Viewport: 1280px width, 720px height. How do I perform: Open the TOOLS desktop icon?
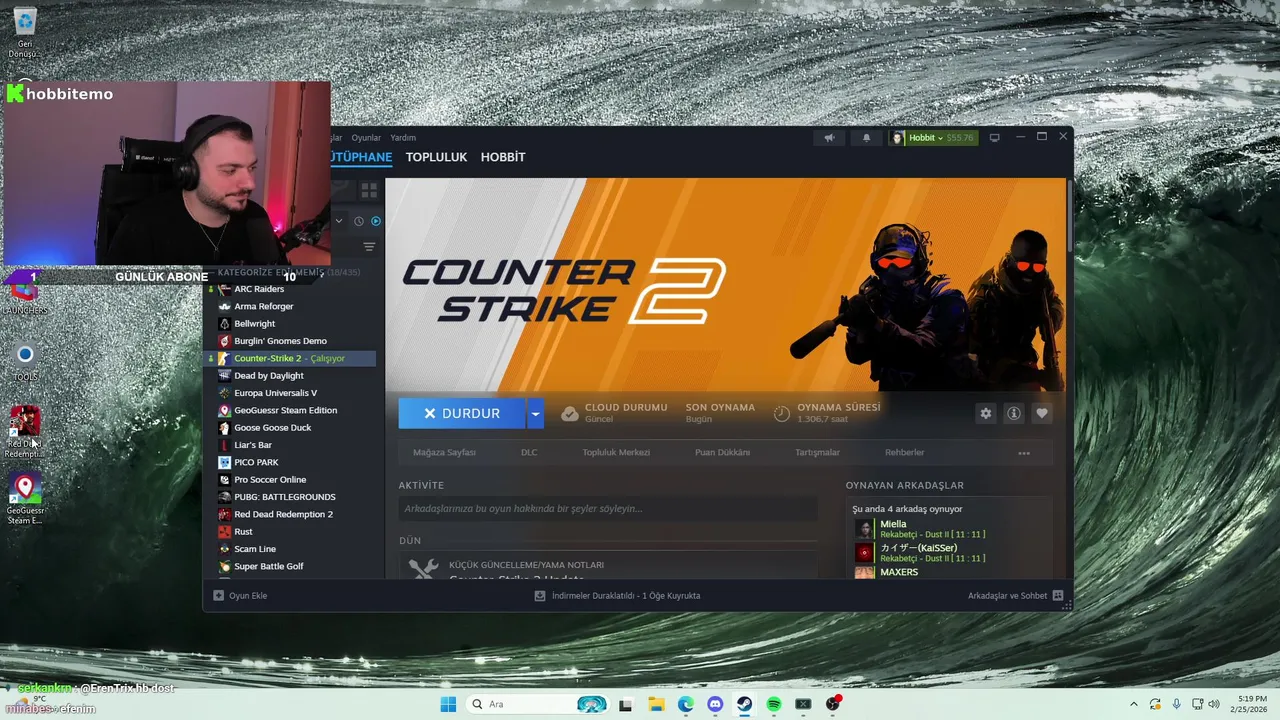25,362
